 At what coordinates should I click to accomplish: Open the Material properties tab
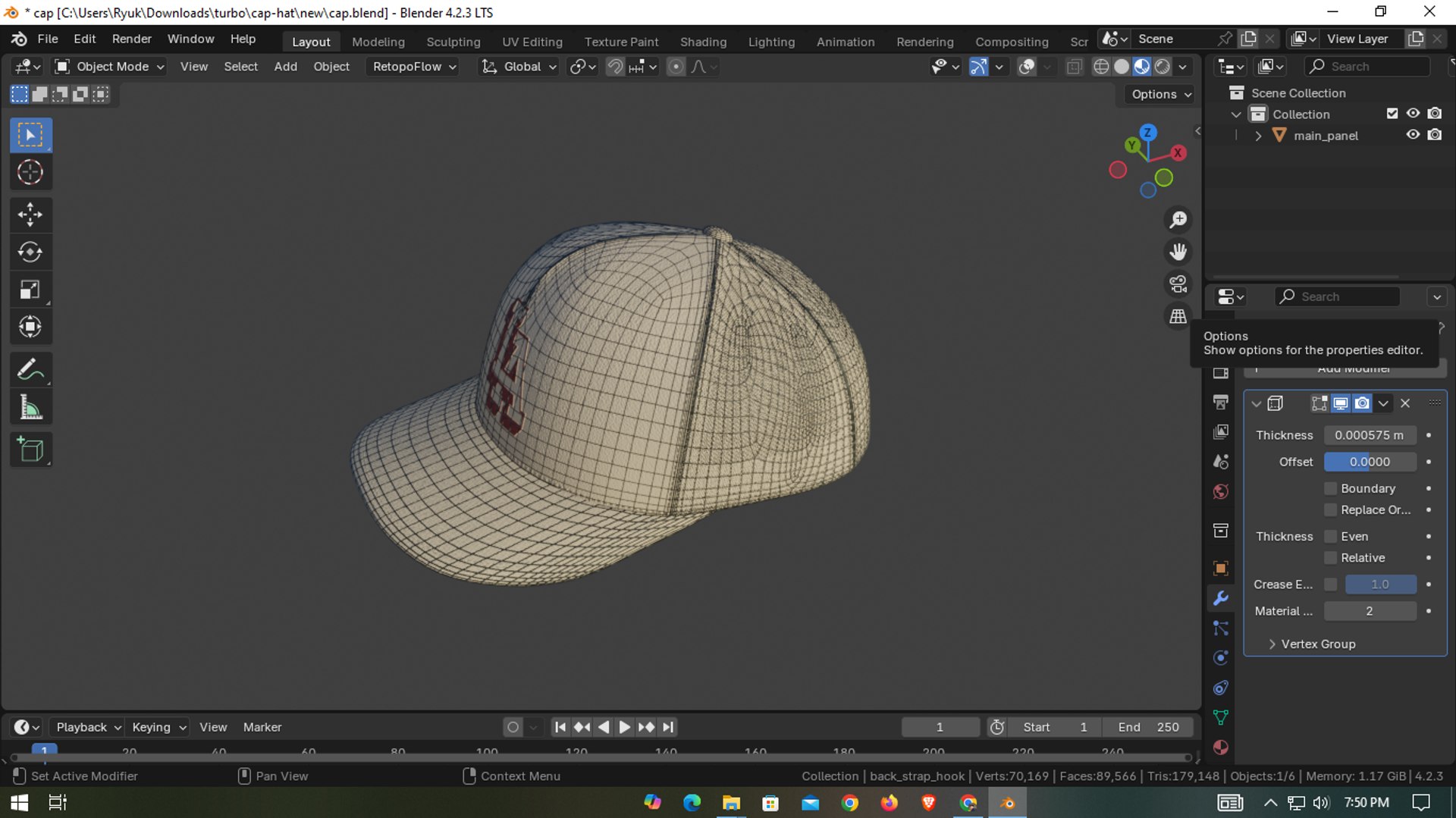pyautogui.click(x=1220, y=747)
